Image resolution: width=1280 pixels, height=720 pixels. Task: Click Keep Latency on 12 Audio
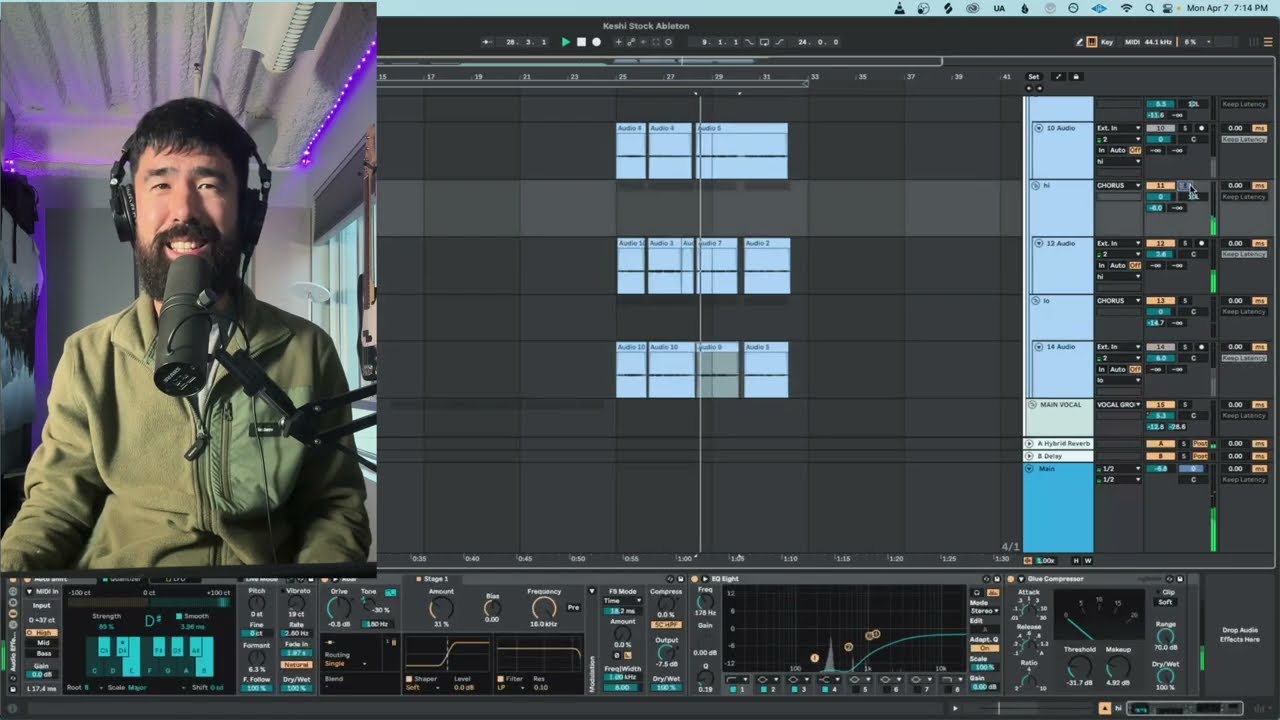coord(1244,254)
